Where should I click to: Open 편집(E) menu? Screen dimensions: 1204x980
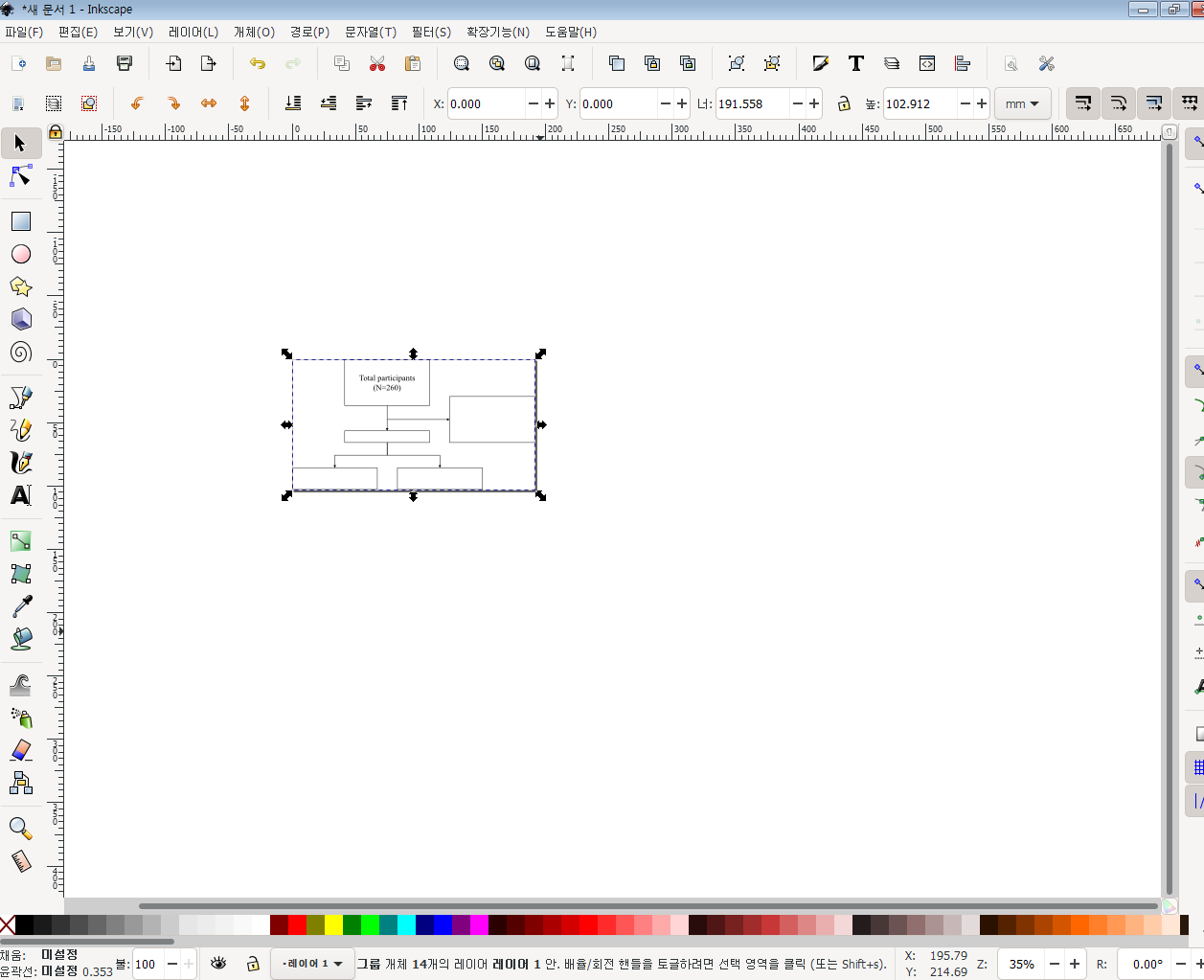pyautogui.click(x=78, y=32)
